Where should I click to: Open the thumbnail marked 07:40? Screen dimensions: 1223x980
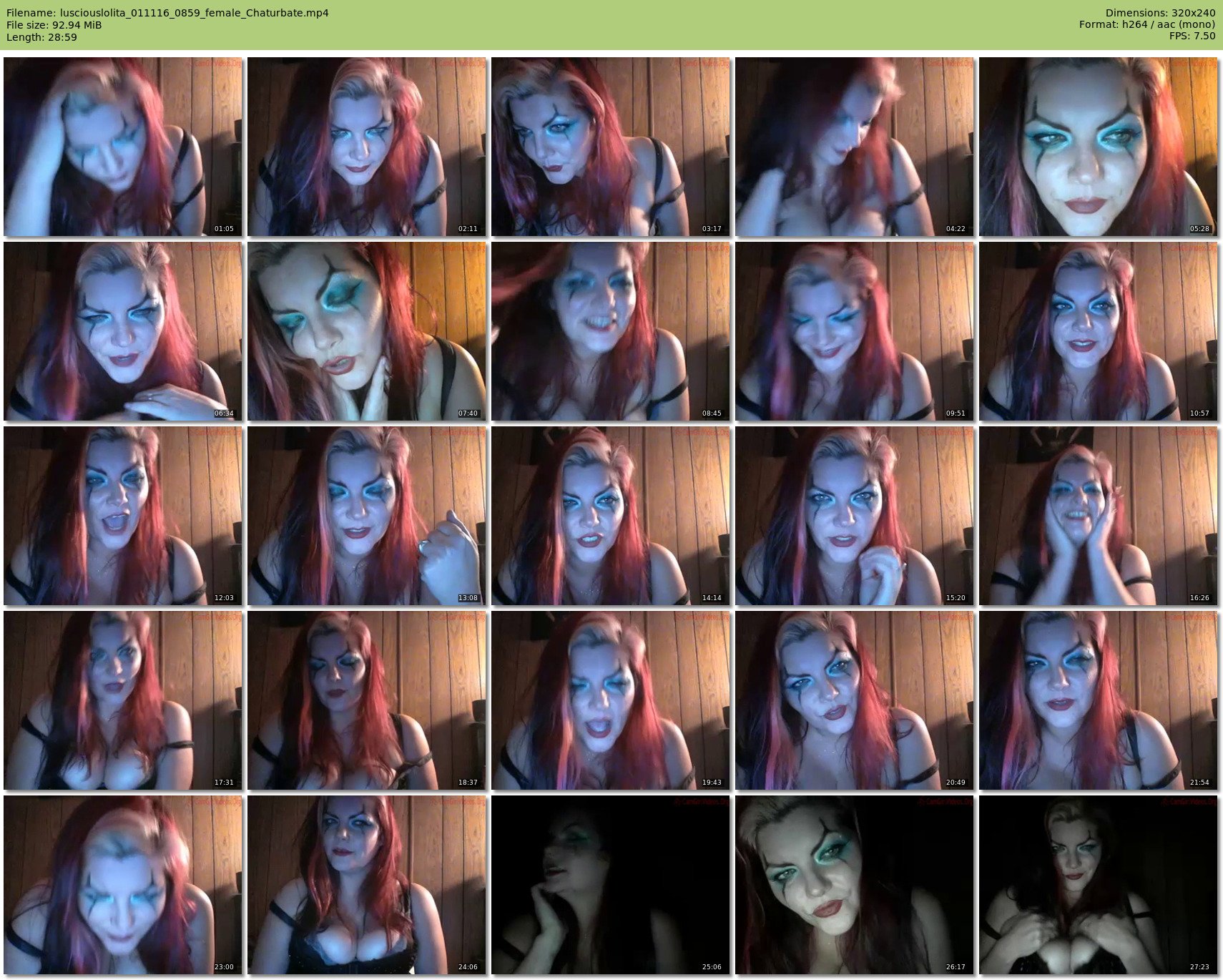pos(367,331)
